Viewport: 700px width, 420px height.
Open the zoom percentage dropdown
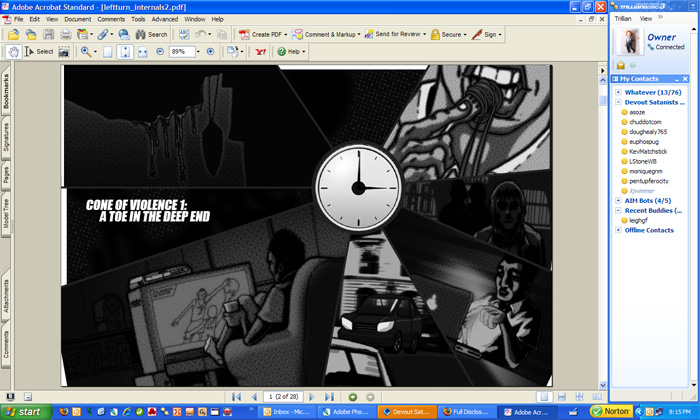196,51
